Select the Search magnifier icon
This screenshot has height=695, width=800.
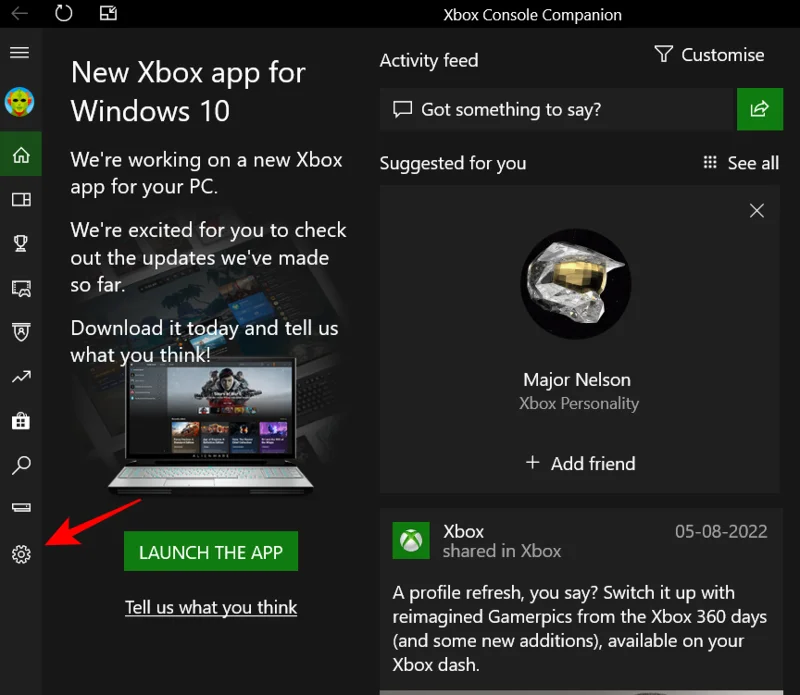coord(20,465)
